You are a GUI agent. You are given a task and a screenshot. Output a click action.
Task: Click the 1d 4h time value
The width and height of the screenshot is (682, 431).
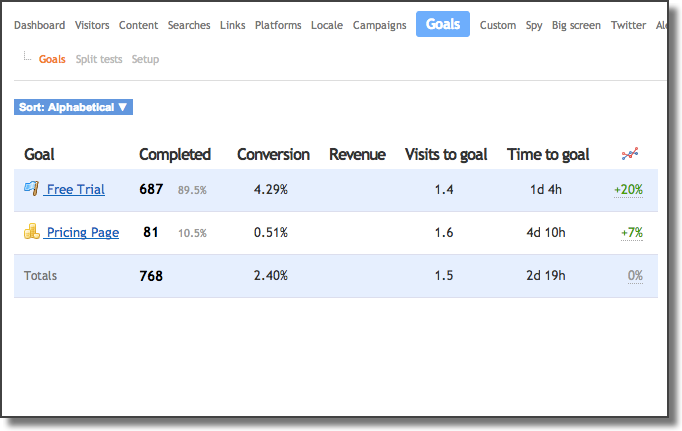coord(545,190)
